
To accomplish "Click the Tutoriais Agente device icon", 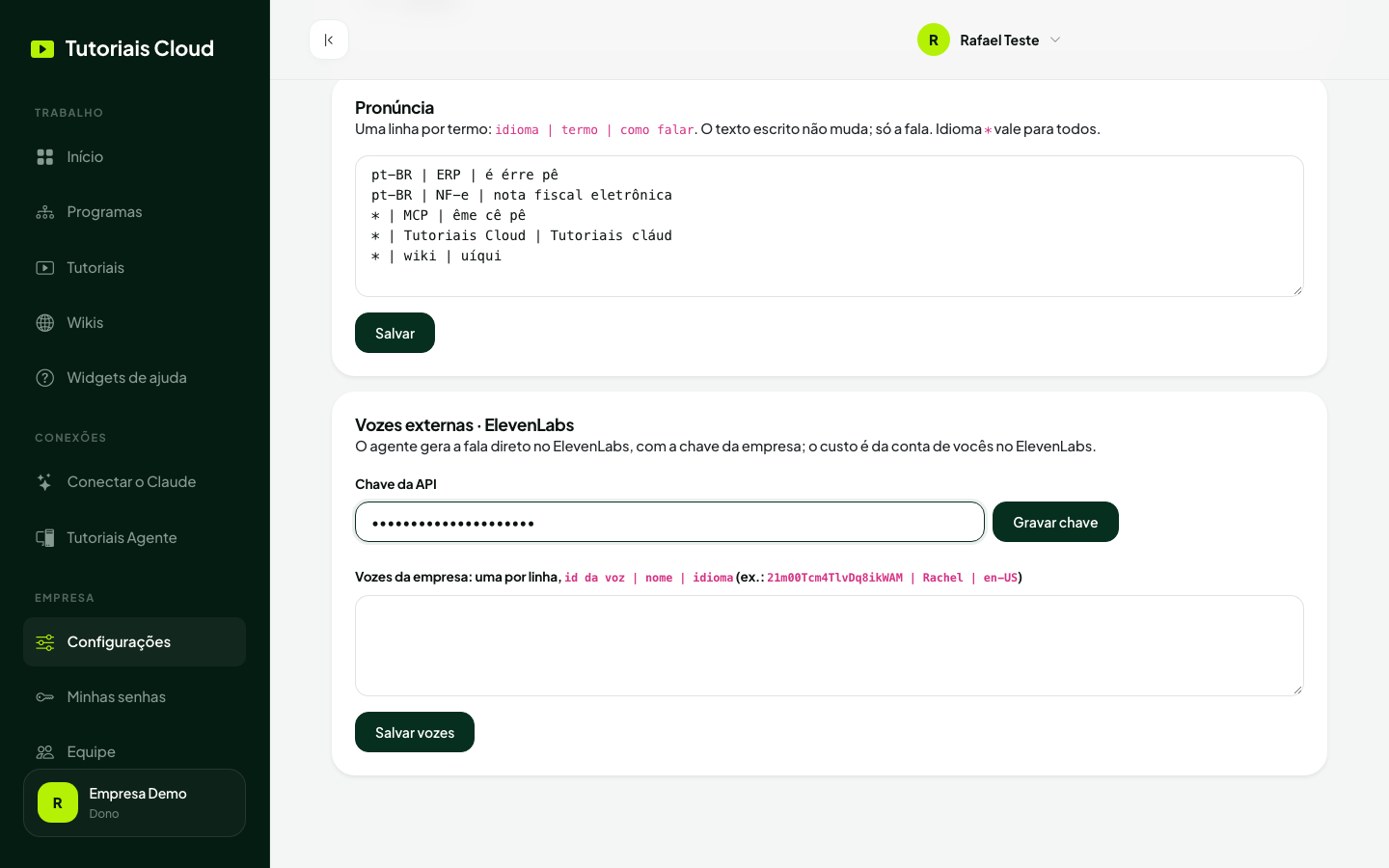I will [45, 538].
